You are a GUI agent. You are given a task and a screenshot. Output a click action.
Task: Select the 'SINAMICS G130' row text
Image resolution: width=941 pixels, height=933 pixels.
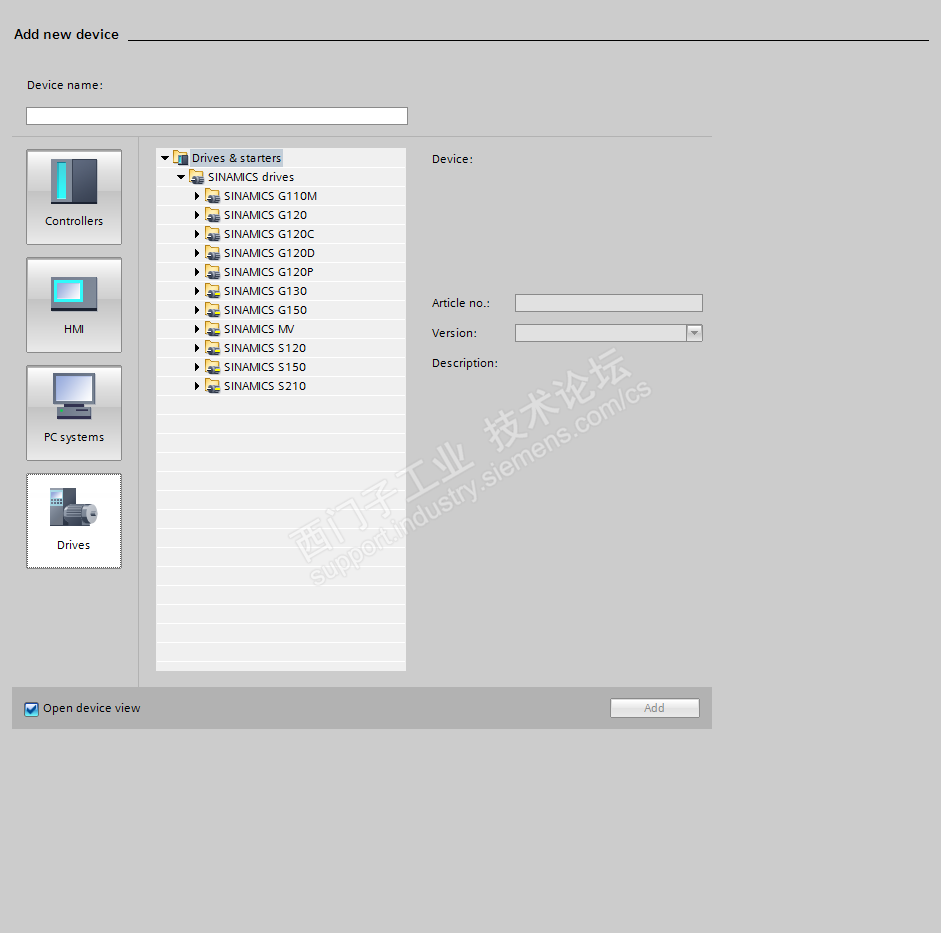[x=265, y=291]
